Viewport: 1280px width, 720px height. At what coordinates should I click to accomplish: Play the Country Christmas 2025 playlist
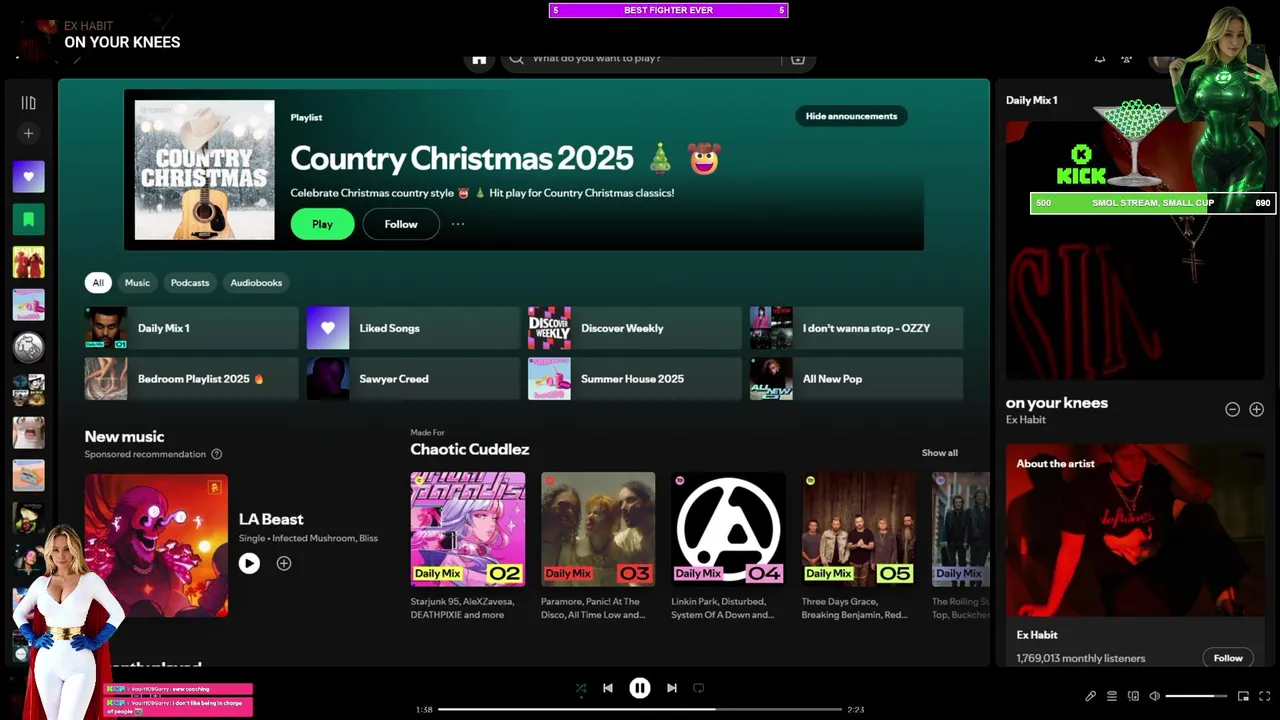coord(322,224)
